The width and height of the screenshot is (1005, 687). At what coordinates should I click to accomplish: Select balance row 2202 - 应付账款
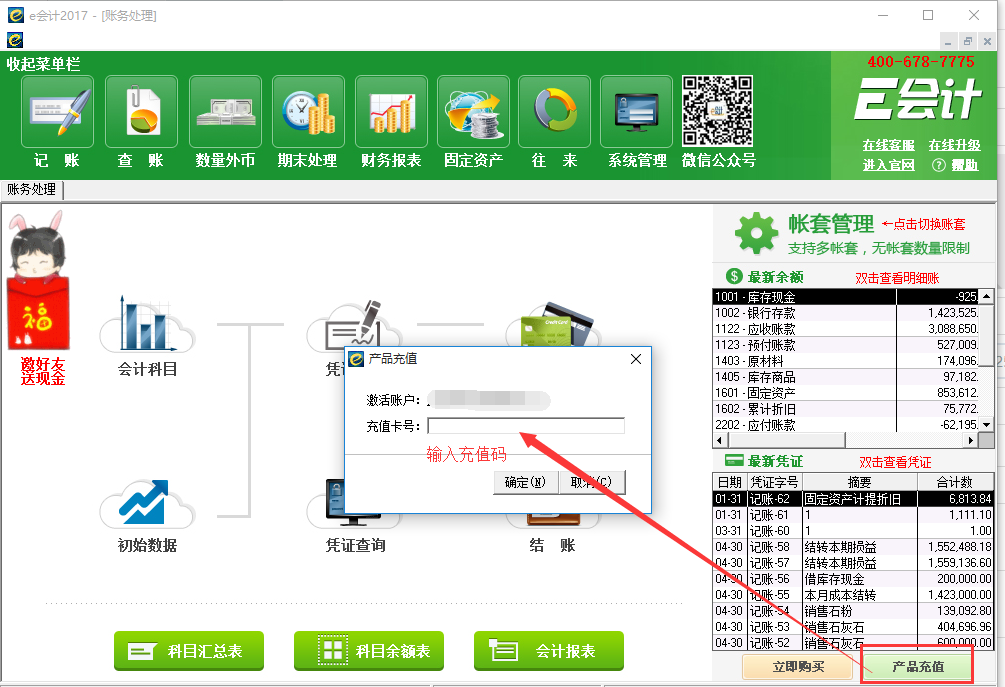pyautogui.click(x=846, y=425)
